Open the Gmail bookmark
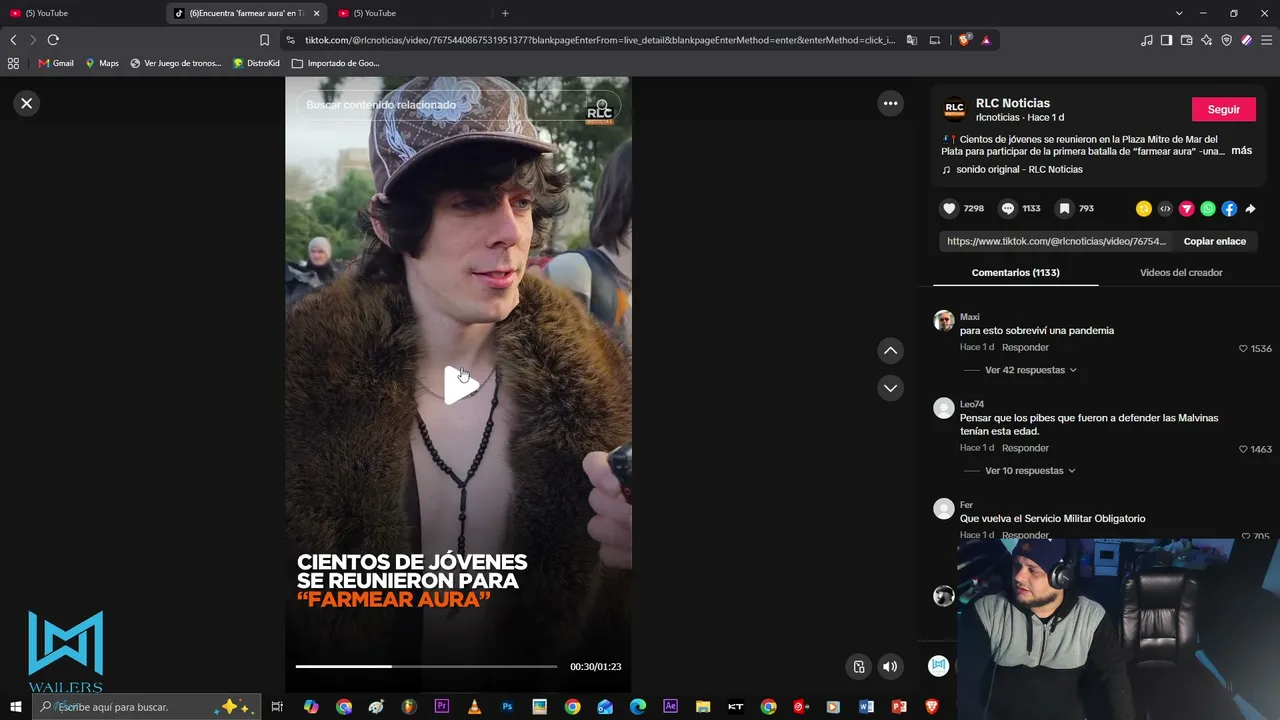Screen dimensions: 1280x720 (56, 63)
